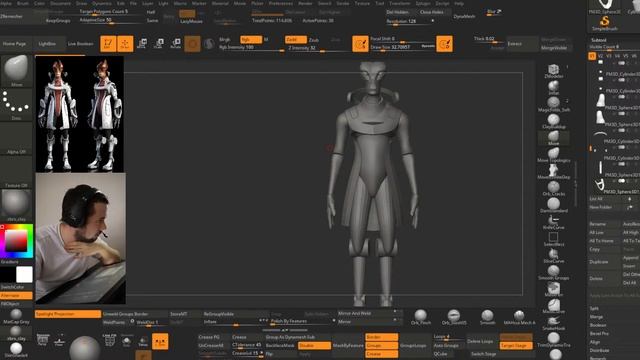Select the Inflat brush

click(x=553, y=88)
